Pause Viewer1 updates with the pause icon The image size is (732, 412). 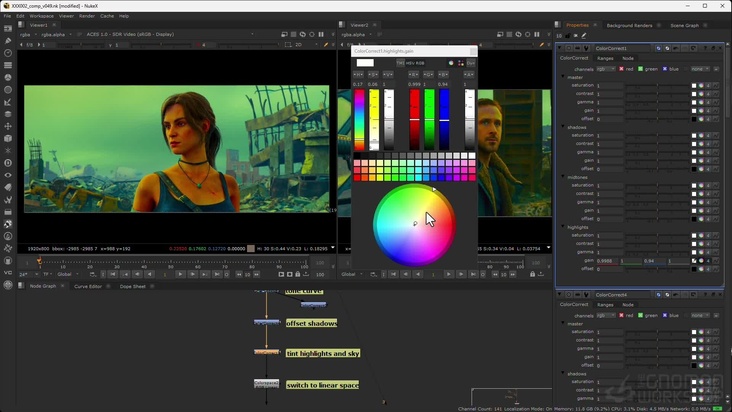(321, 35)
